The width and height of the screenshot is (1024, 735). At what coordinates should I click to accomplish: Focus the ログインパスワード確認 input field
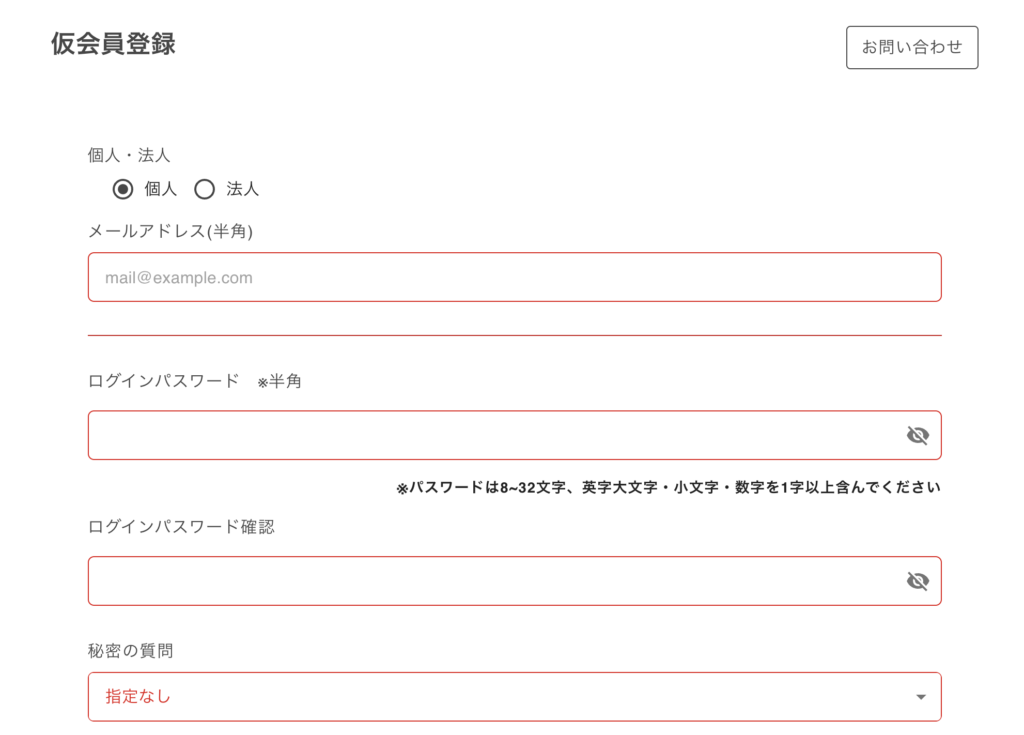tap(490, 581)
